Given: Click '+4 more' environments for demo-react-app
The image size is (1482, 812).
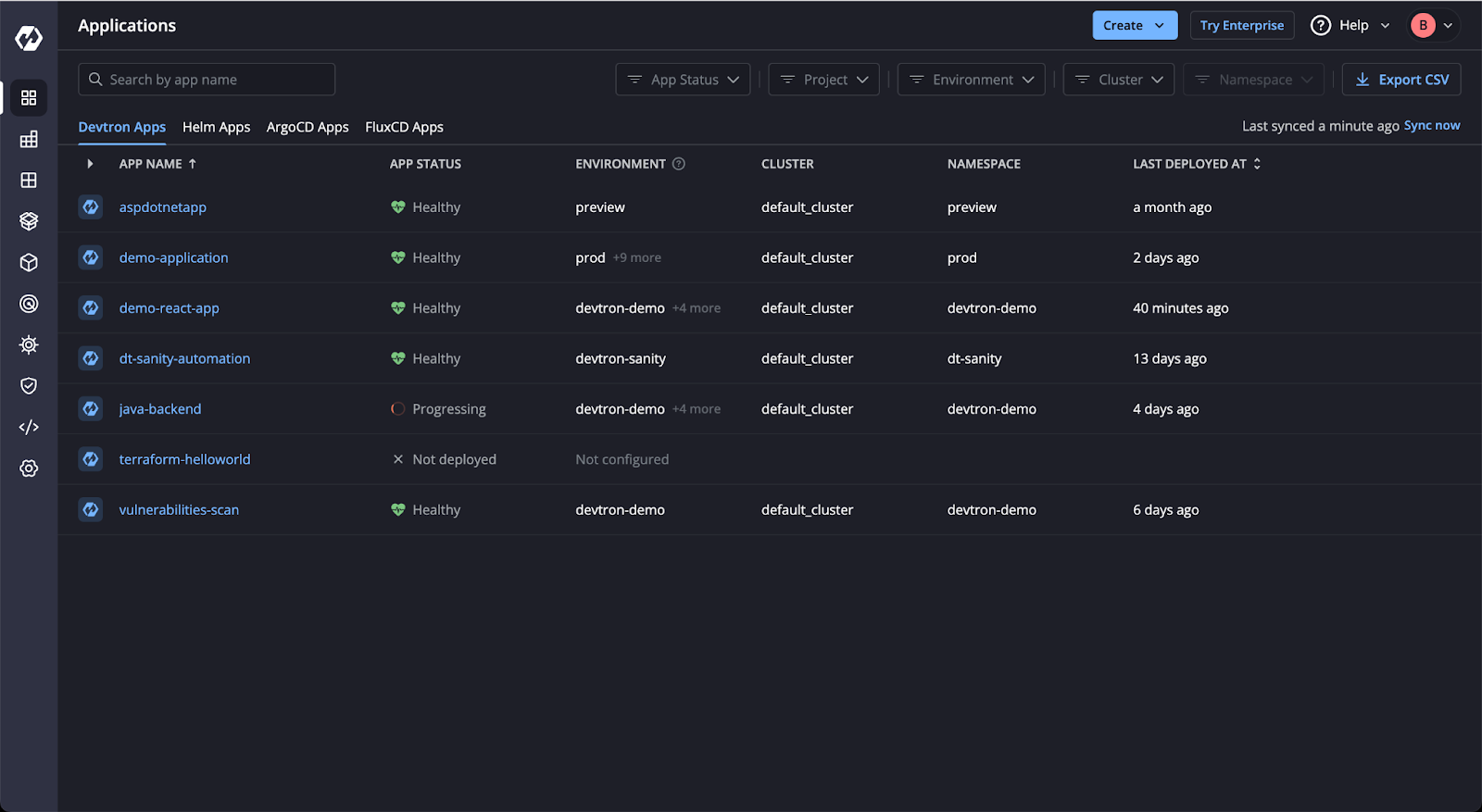Looking at the screenshot, I should point(697,308).
